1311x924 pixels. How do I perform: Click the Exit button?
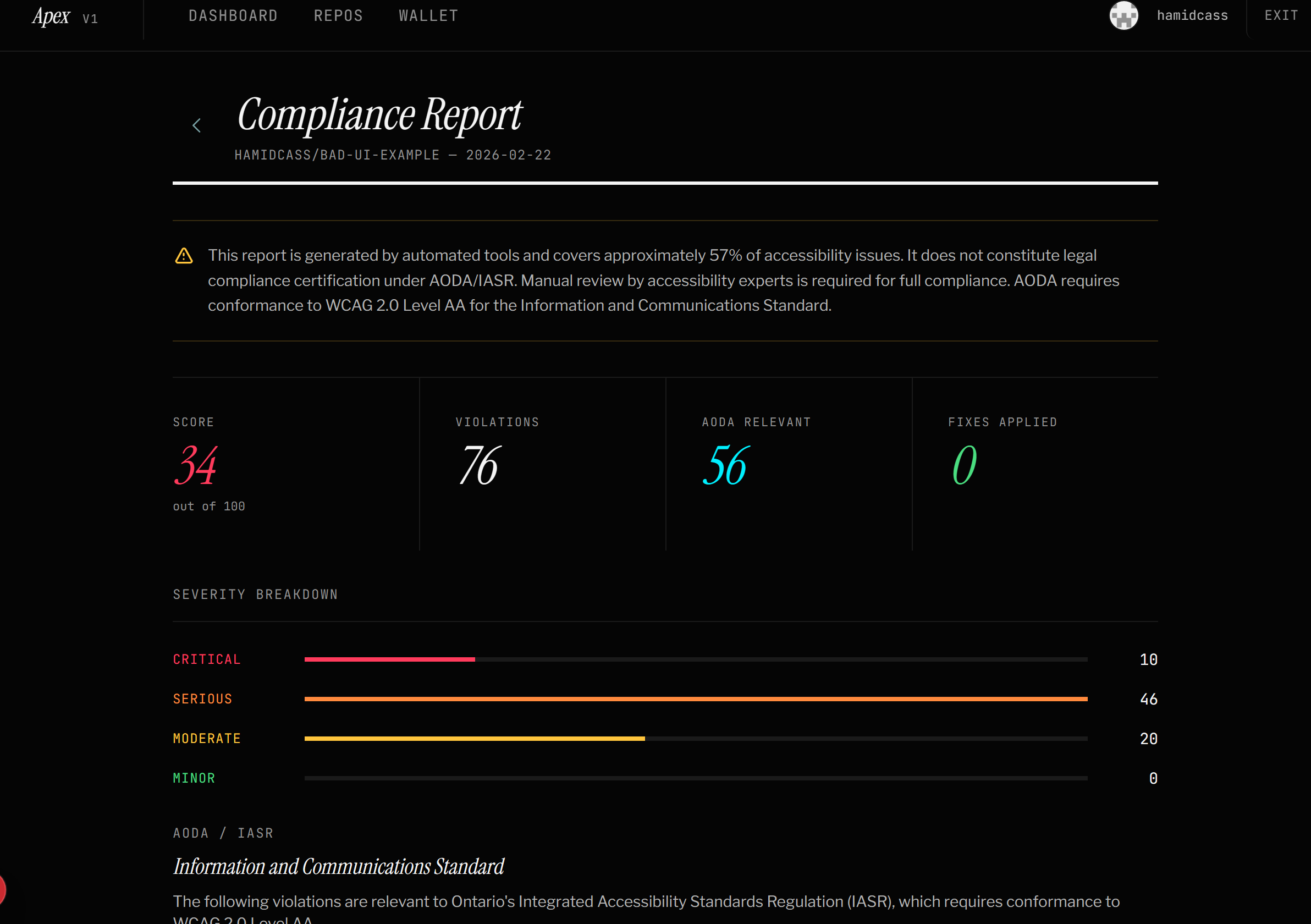pyautogui.click(x=1281, y=16)
